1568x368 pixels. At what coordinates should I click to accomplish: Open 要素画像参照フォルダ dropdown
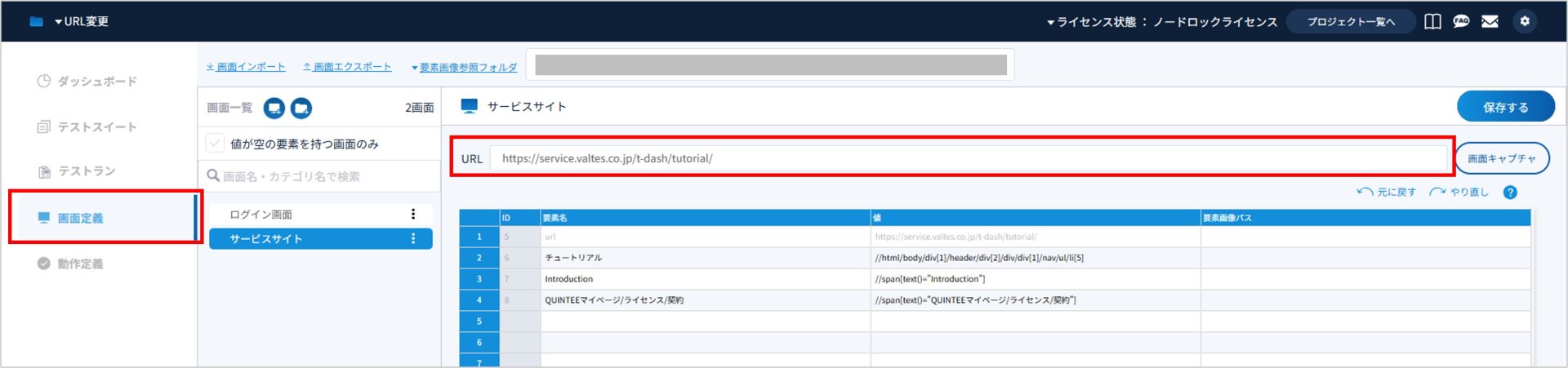point(464,67)
